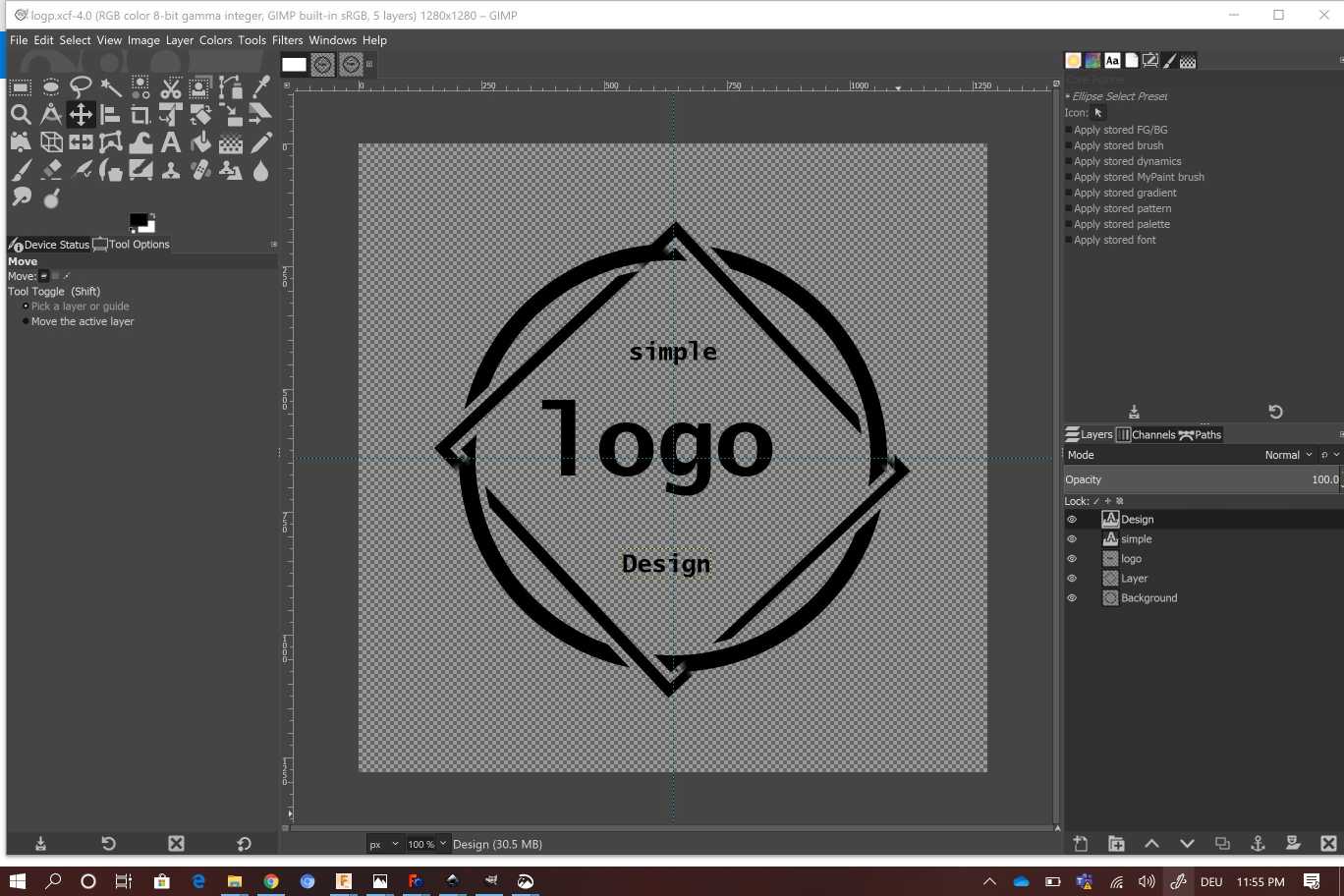This screenshot has width=1344, height=896.
Task: Hide the Design layer
Action: pos(1072,520)
